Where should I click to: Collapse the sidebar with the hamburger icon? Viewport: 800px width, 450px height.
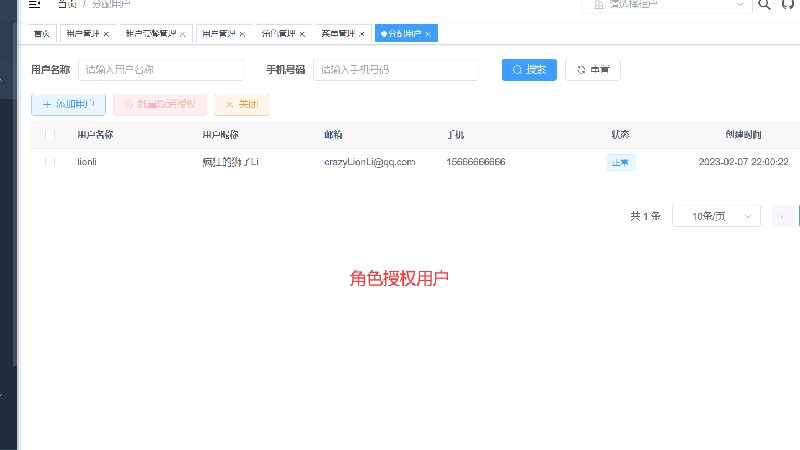click(34, 5)
